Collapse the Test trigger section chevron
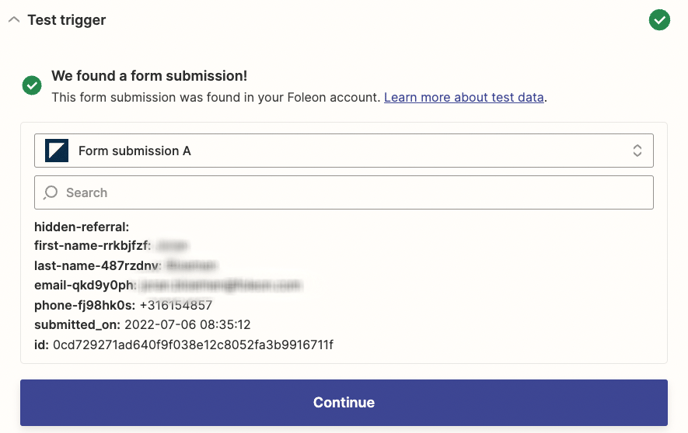Viewport: 688px width, 433px height. pyautogui.click(x=13, y=20)
